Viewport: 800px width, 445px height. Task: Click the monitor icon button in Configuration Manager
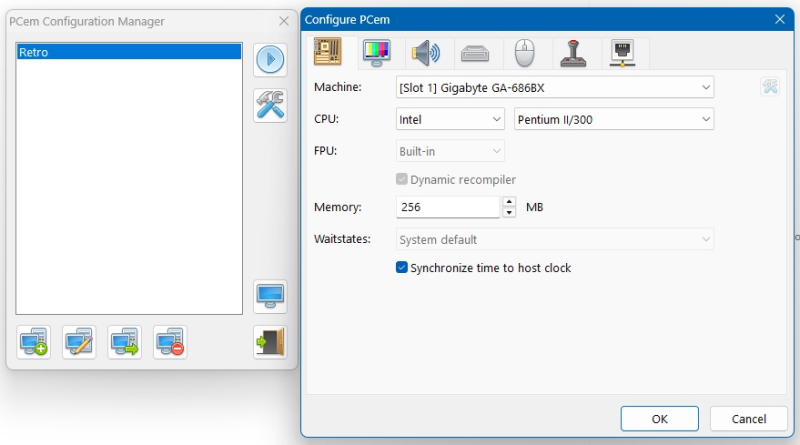coord(270,296)
